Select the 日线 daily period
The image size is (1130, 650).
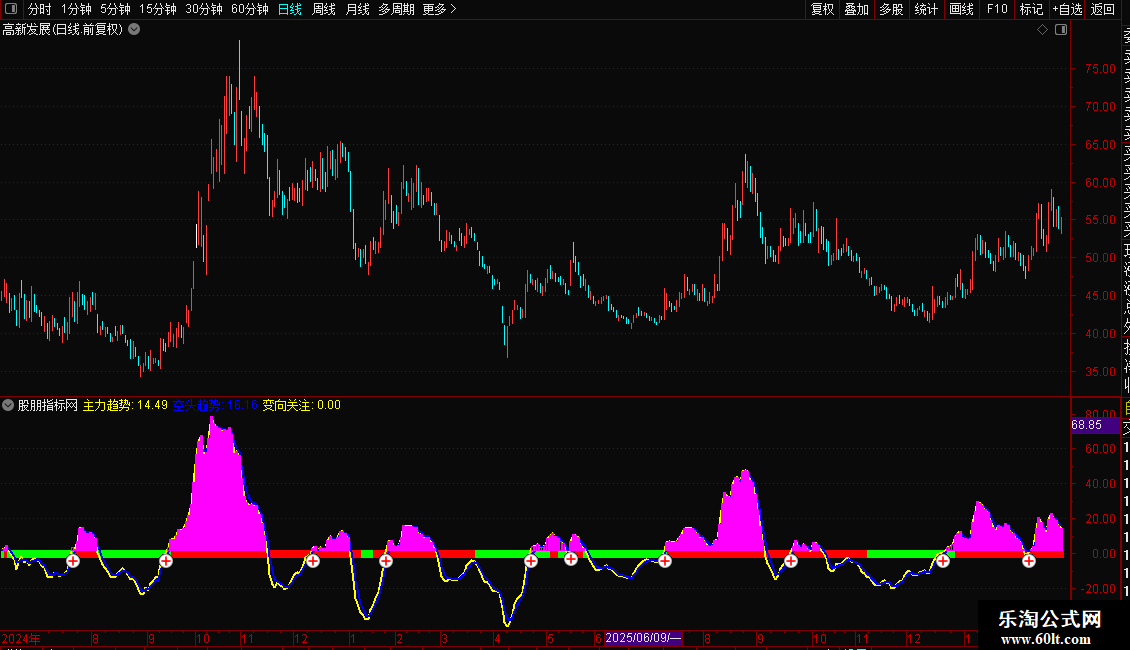290,9
